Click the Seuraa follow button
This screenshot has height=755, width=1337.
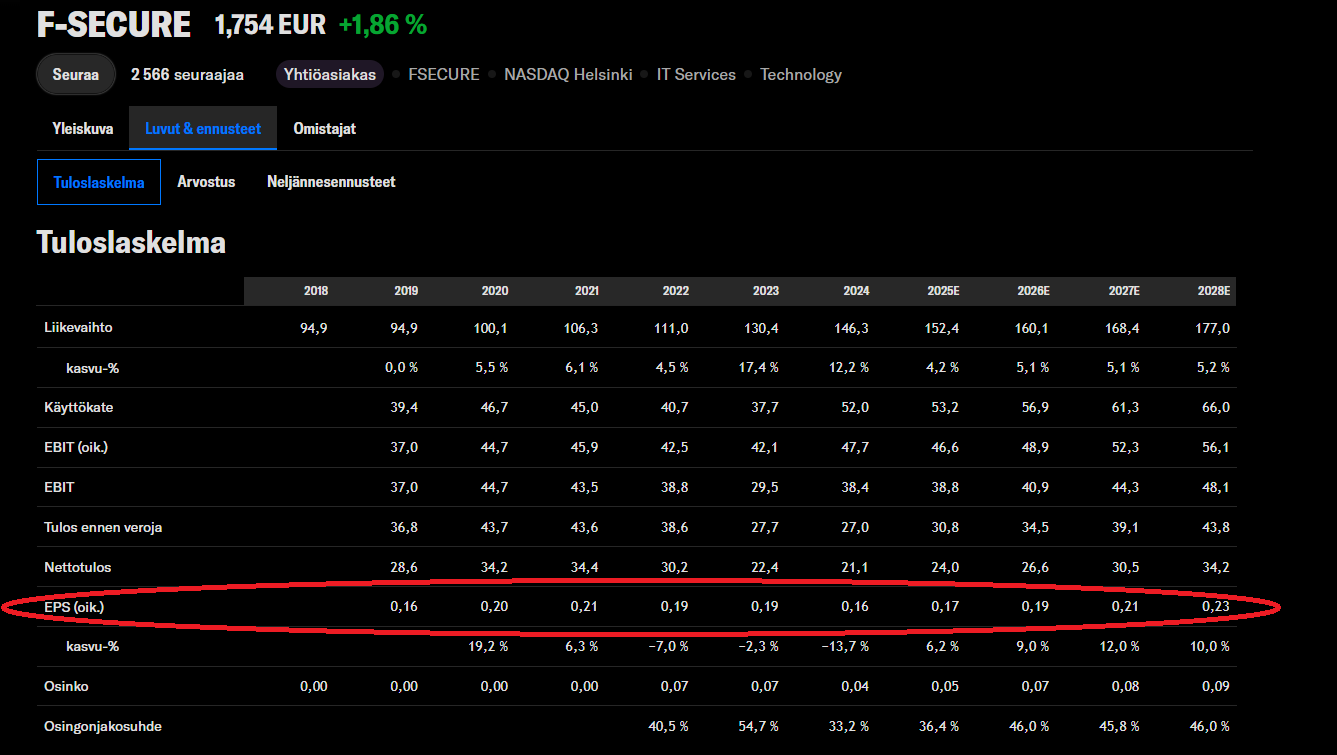[x=76, y=74]
